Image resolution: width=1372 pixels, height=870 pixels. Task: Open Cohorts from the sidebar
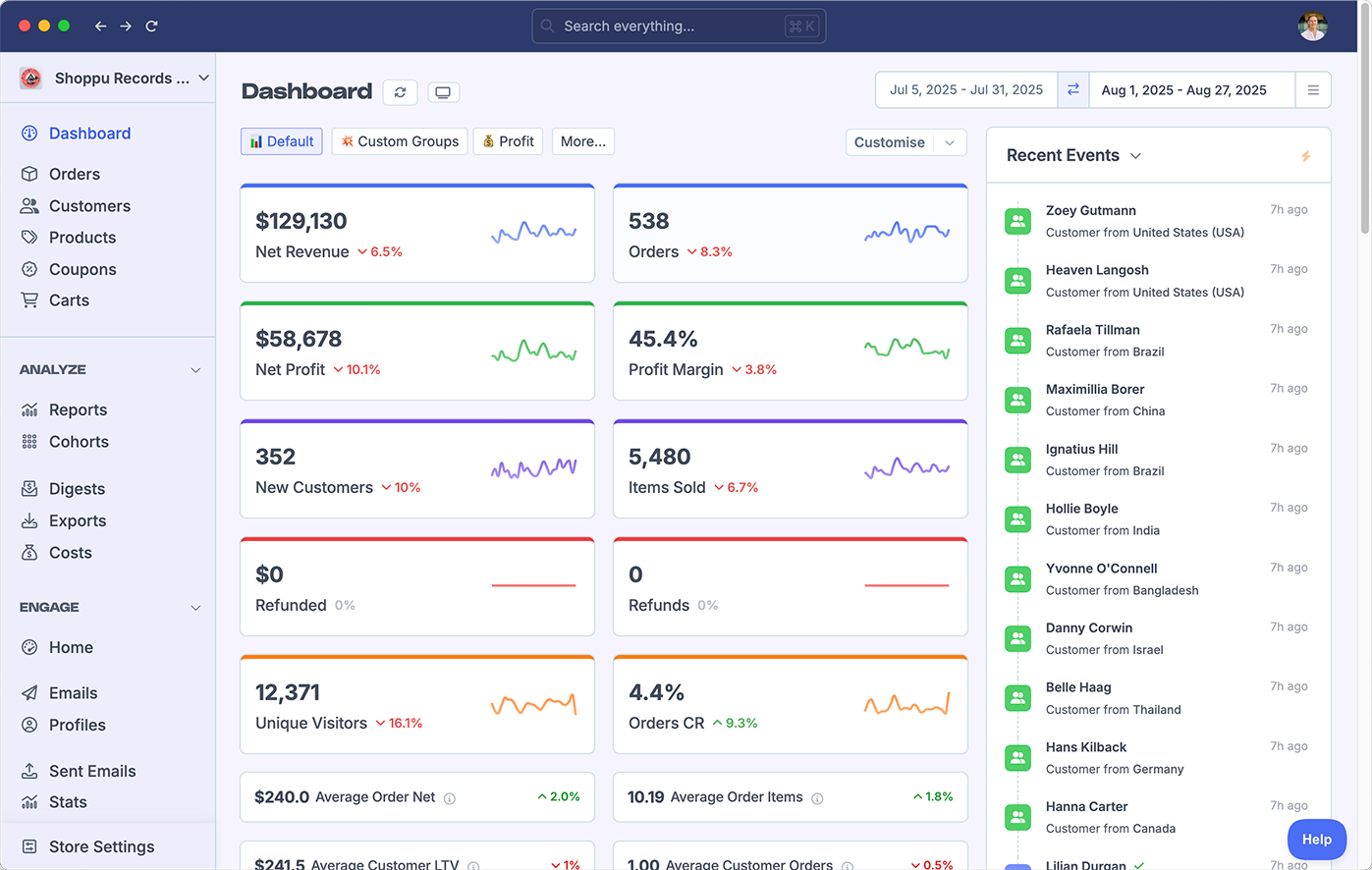[x=79, y=442]
